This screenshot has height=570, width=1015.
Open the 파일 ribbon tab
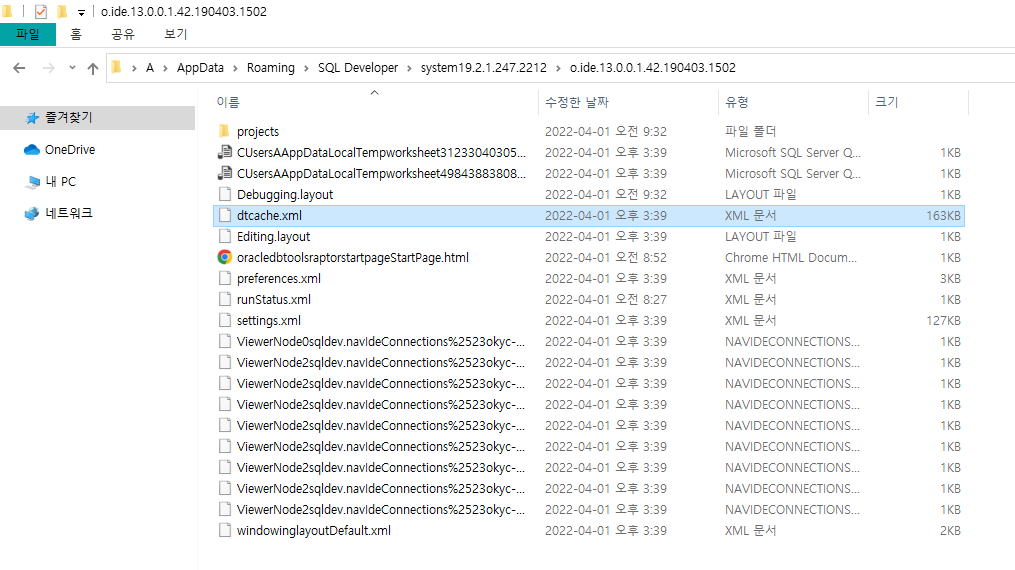coord(28,34)
